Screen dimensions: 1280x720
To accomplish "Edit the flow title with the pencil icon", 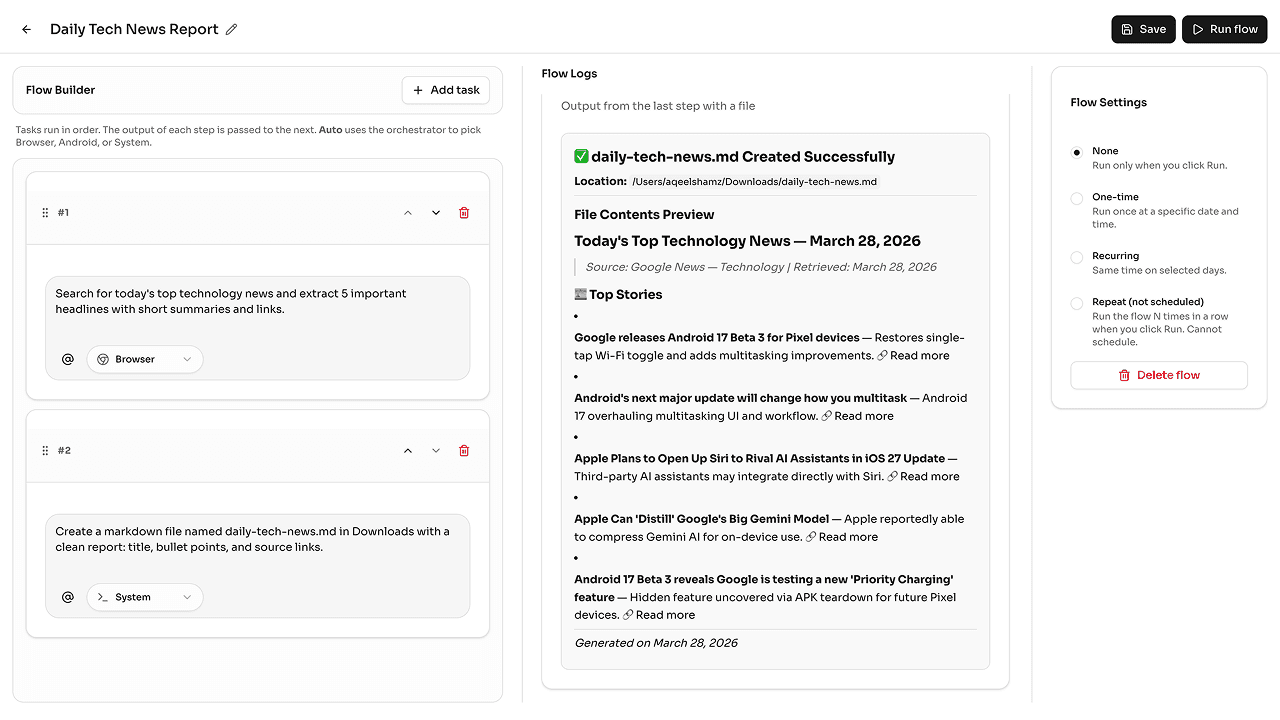I will coord(232,29).
